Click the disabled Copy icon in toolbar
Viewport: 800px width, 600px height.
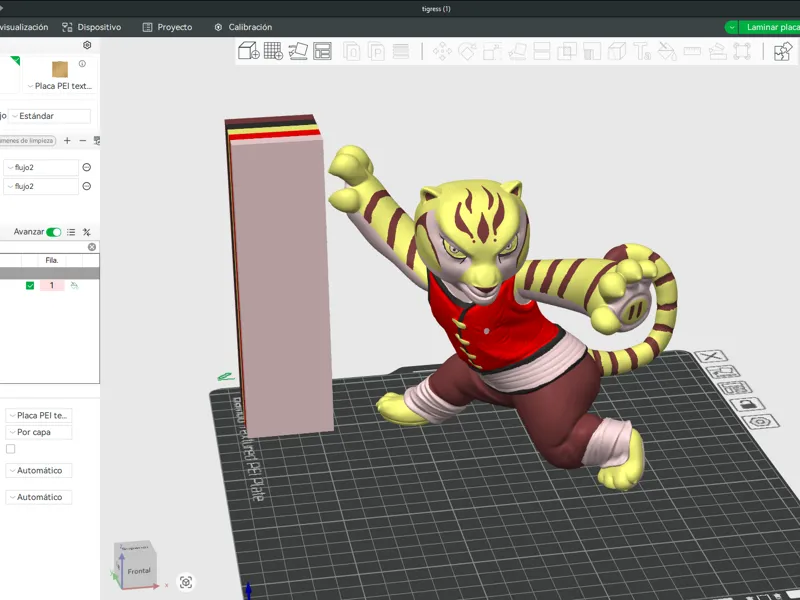click(352, 51)
